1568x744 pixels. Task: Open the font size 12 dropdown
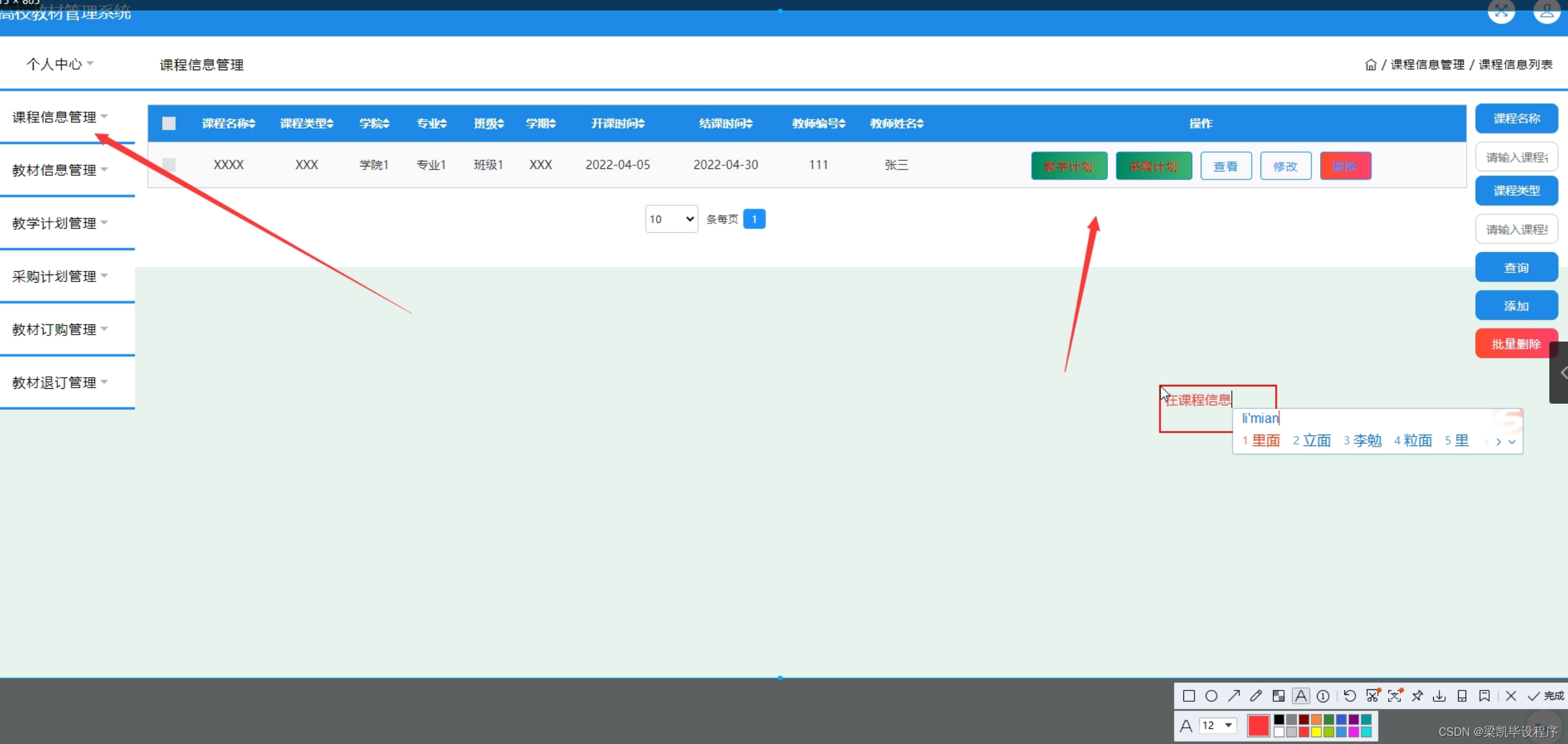coord(1218,725)
